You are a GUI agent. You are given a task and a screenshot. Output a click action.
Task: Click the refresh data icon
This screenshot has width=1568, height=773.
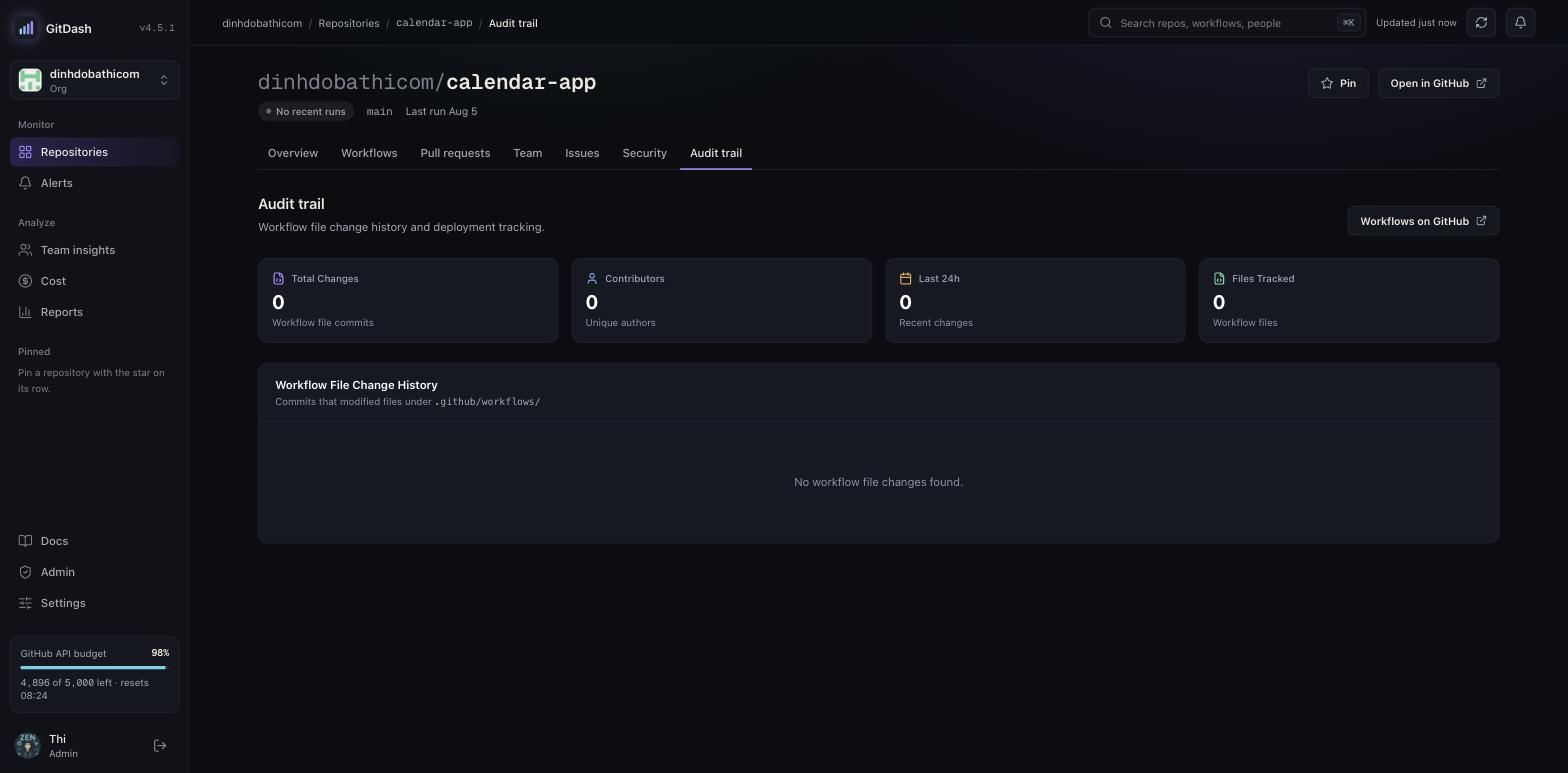1481,22
